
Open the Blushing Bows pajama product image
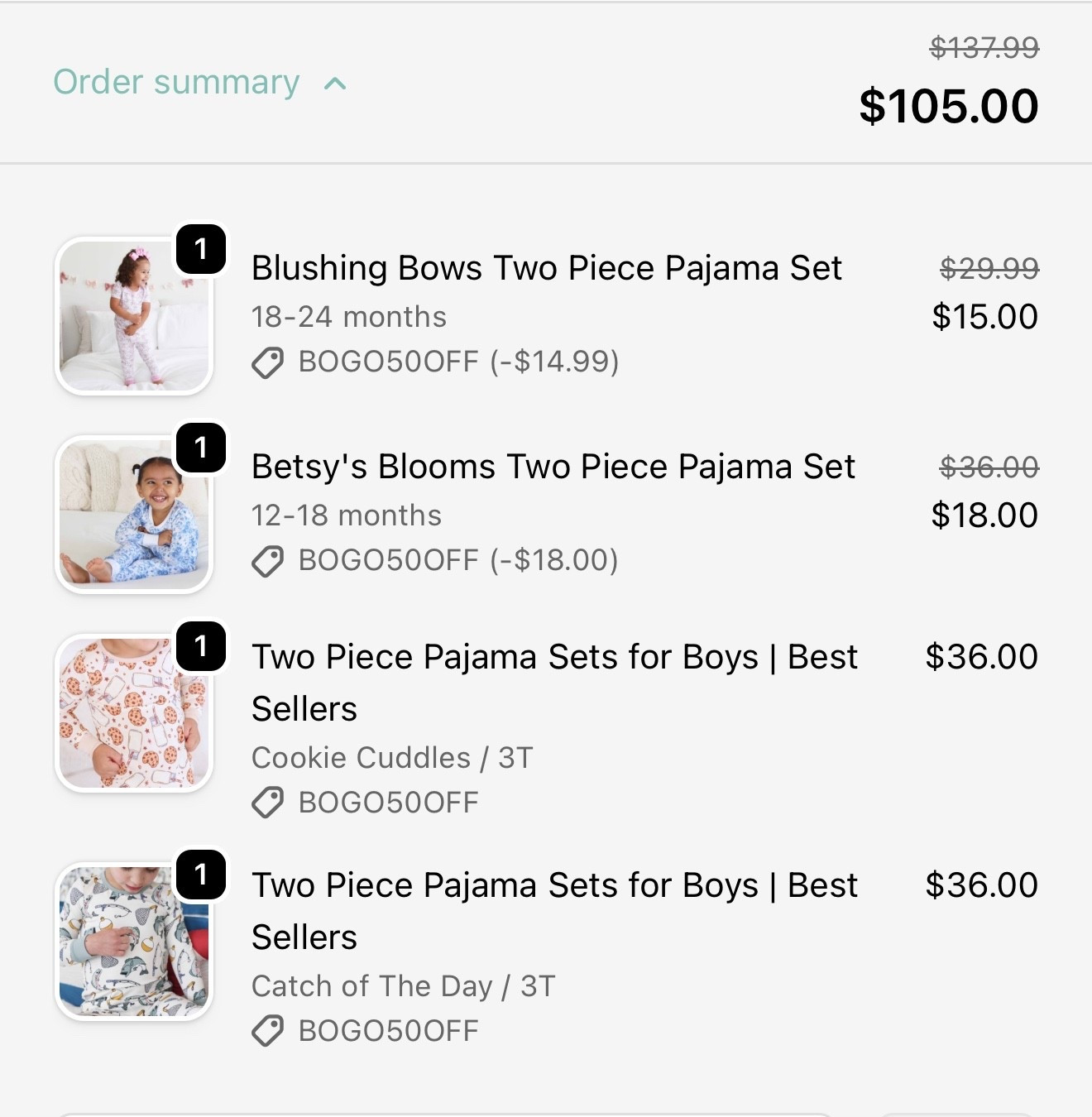[134, 316]
